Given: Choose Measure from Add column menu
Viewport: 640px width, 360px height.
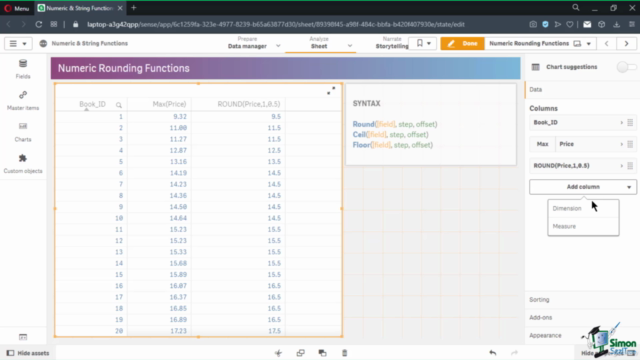Looking at the screenshot, I should [x=583, y=226].
